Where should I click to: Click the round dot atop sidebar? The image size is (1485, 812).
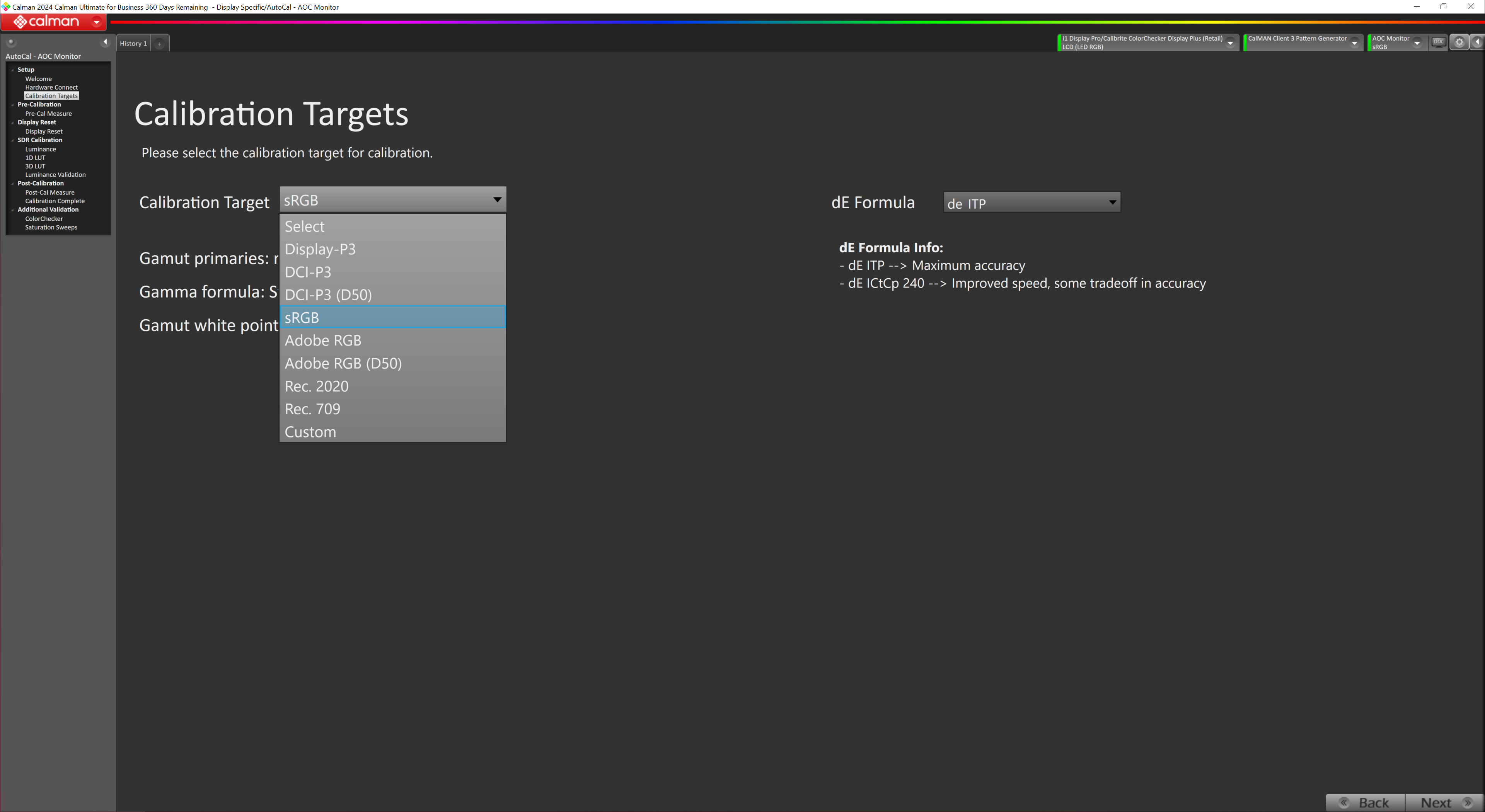tap(11, 42)
